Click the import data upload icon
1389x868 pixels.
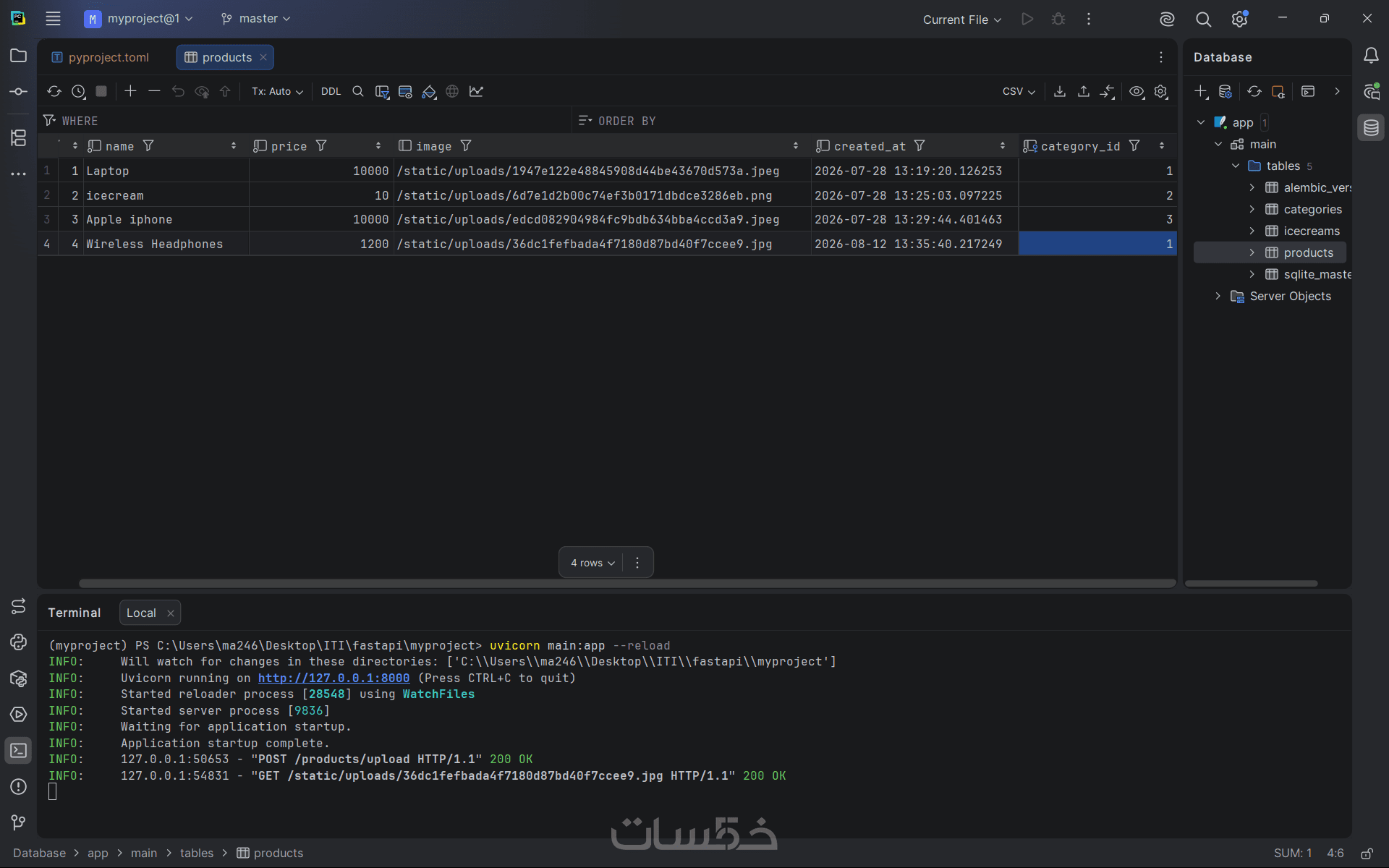click(x=1084, y=91)
